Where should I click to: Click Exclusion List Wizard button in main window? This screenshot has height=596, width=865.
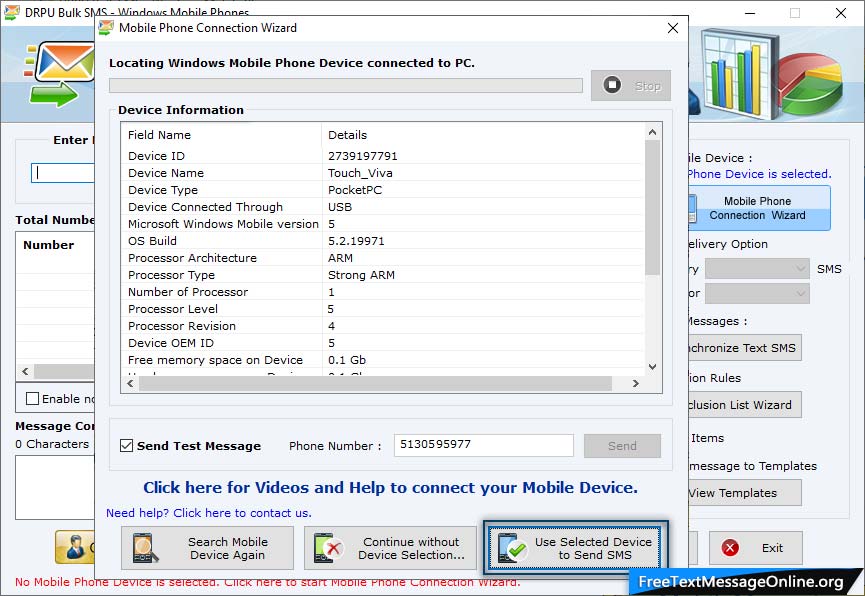coord(745,405)
